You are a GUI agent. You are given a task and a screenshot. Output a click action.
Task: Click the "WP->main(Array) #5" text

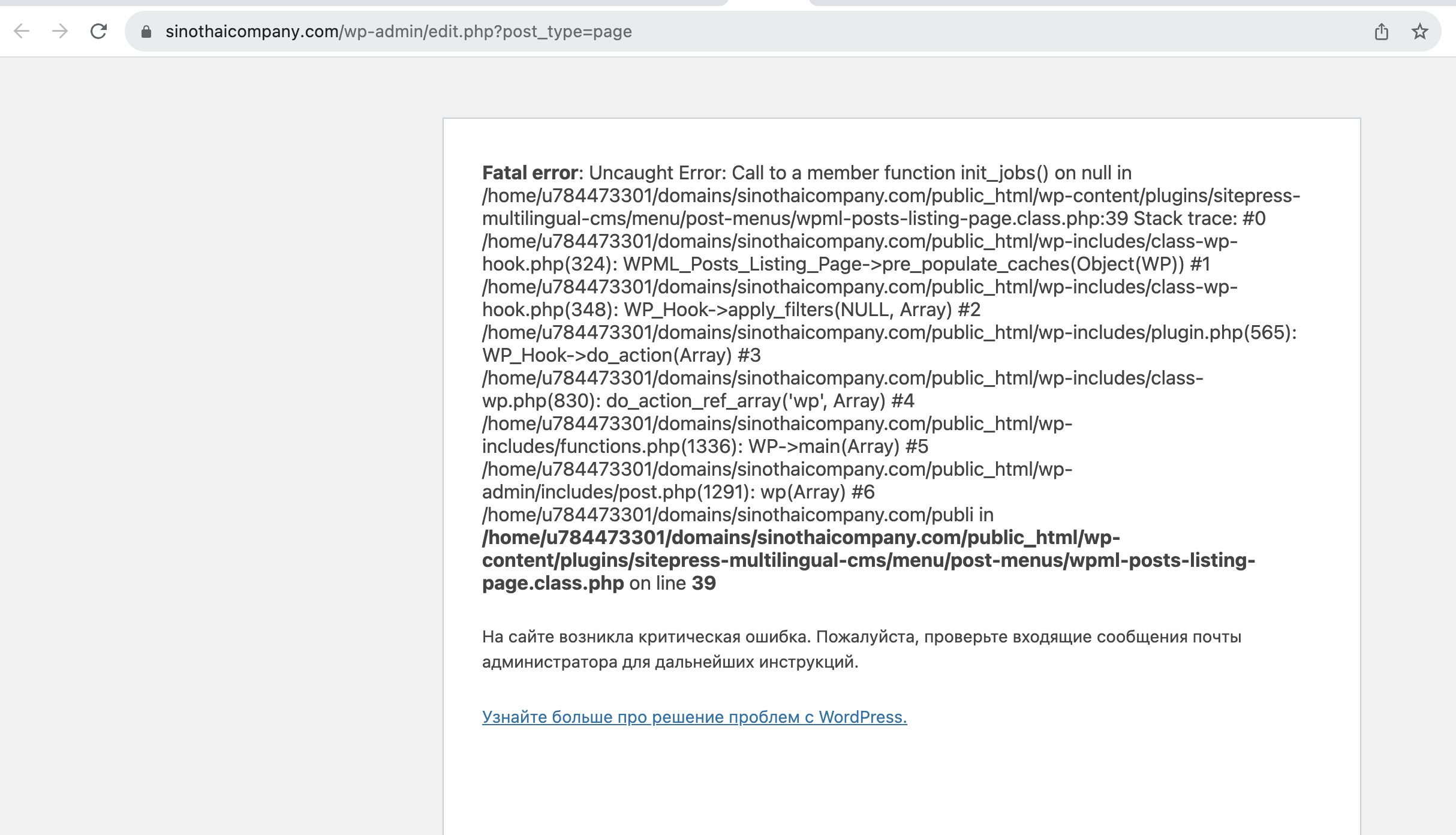[838, 446]
